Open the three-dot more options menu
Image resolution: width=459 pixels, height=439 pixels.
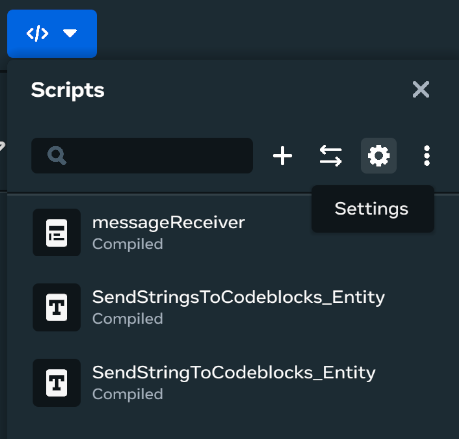click(x=427, y=156)
